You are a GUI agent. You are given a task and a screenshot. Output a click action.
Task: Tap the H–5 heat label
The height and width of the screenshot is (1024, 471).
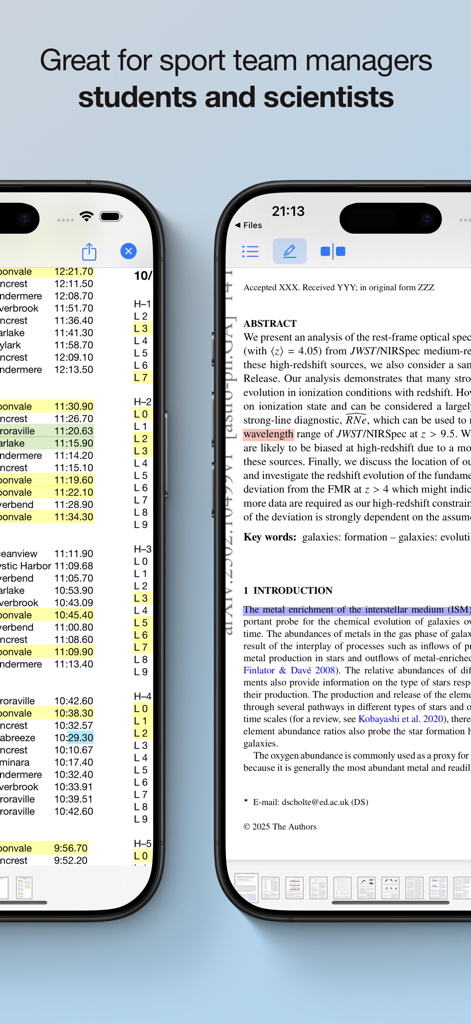(x=142, y=844)
